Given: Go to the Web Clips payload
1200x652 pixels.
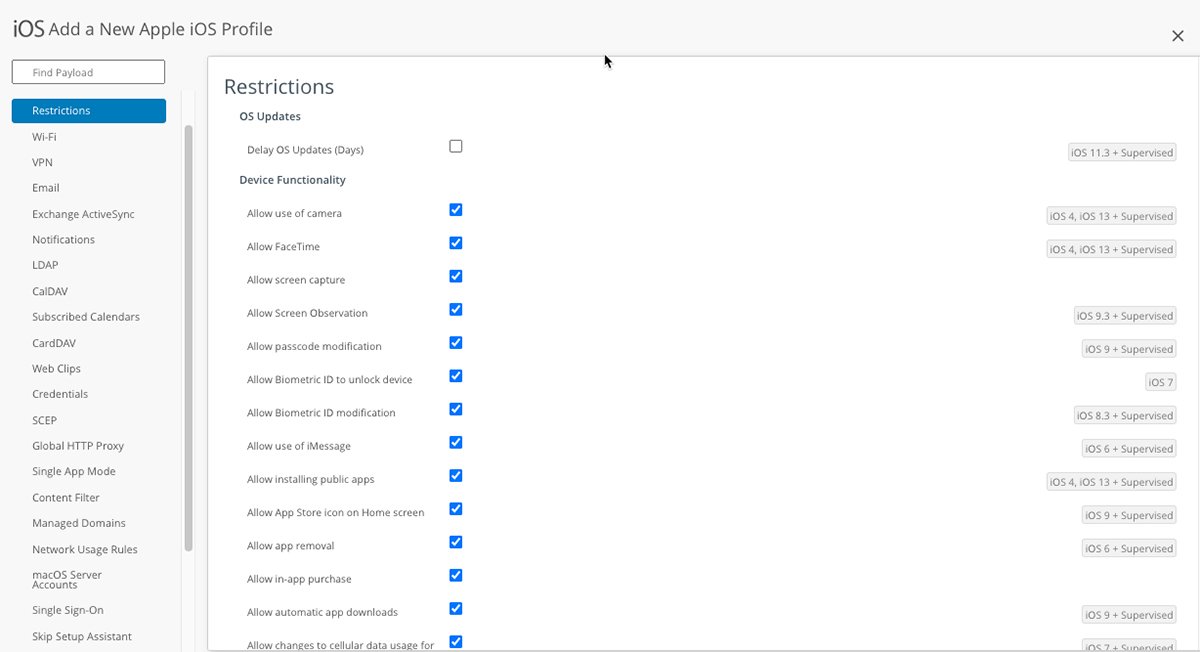Looking at the screenshot, I should tap(56, 369).
